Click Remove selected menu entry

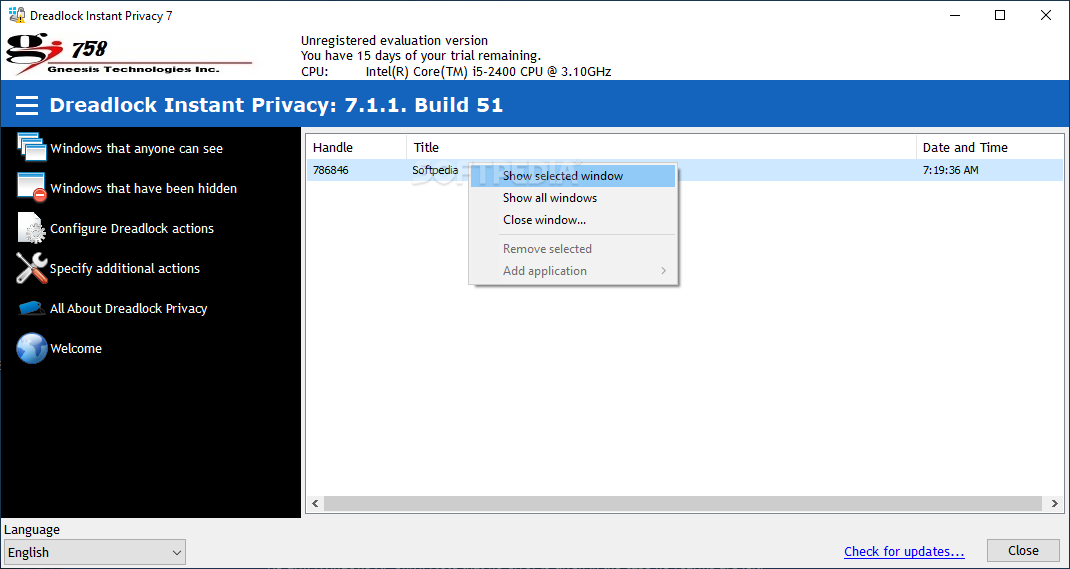(573, 249)
